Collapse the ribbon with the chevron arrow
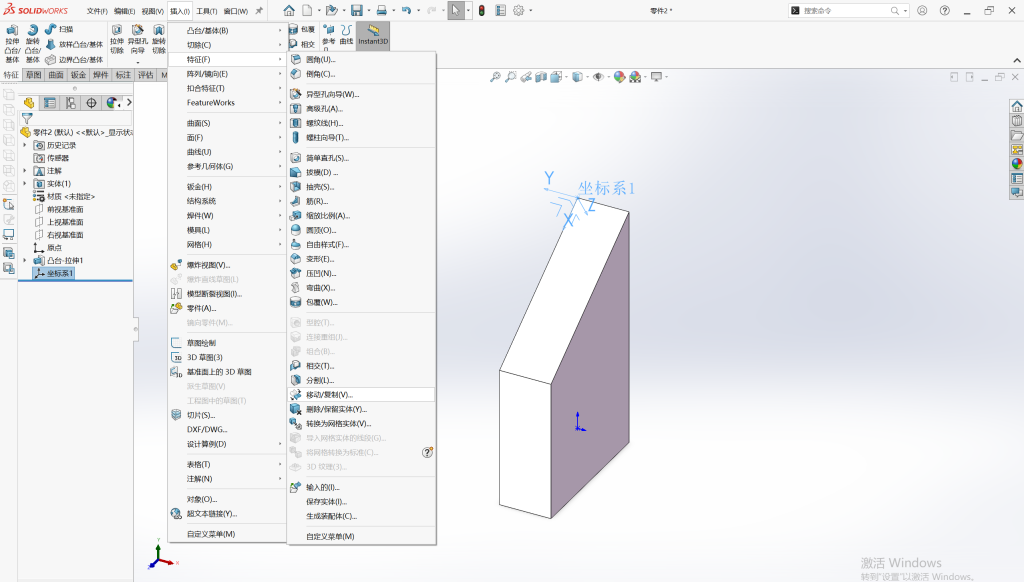The height and width of the screenshot is (582, 1024). click(x=1017, y=60)
